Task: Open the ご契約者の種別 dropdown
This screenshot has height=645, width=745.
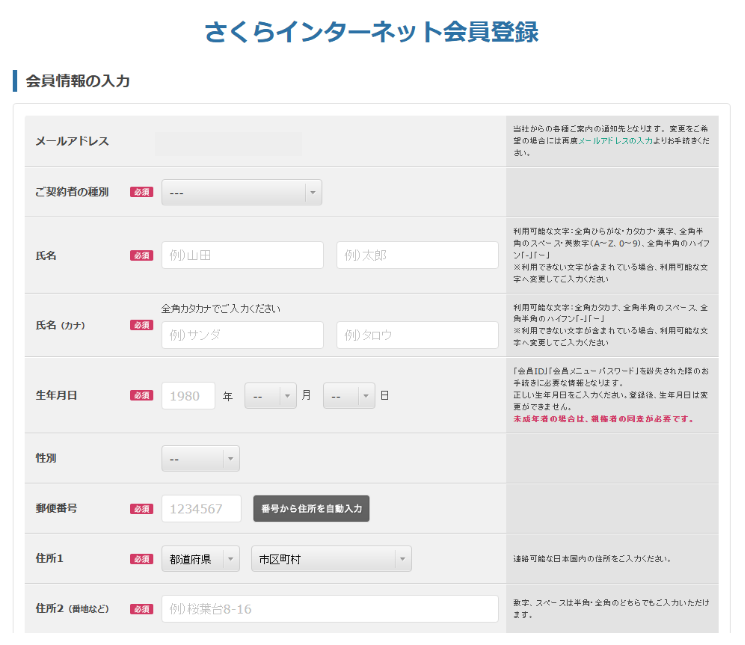Action: point(240,192)
